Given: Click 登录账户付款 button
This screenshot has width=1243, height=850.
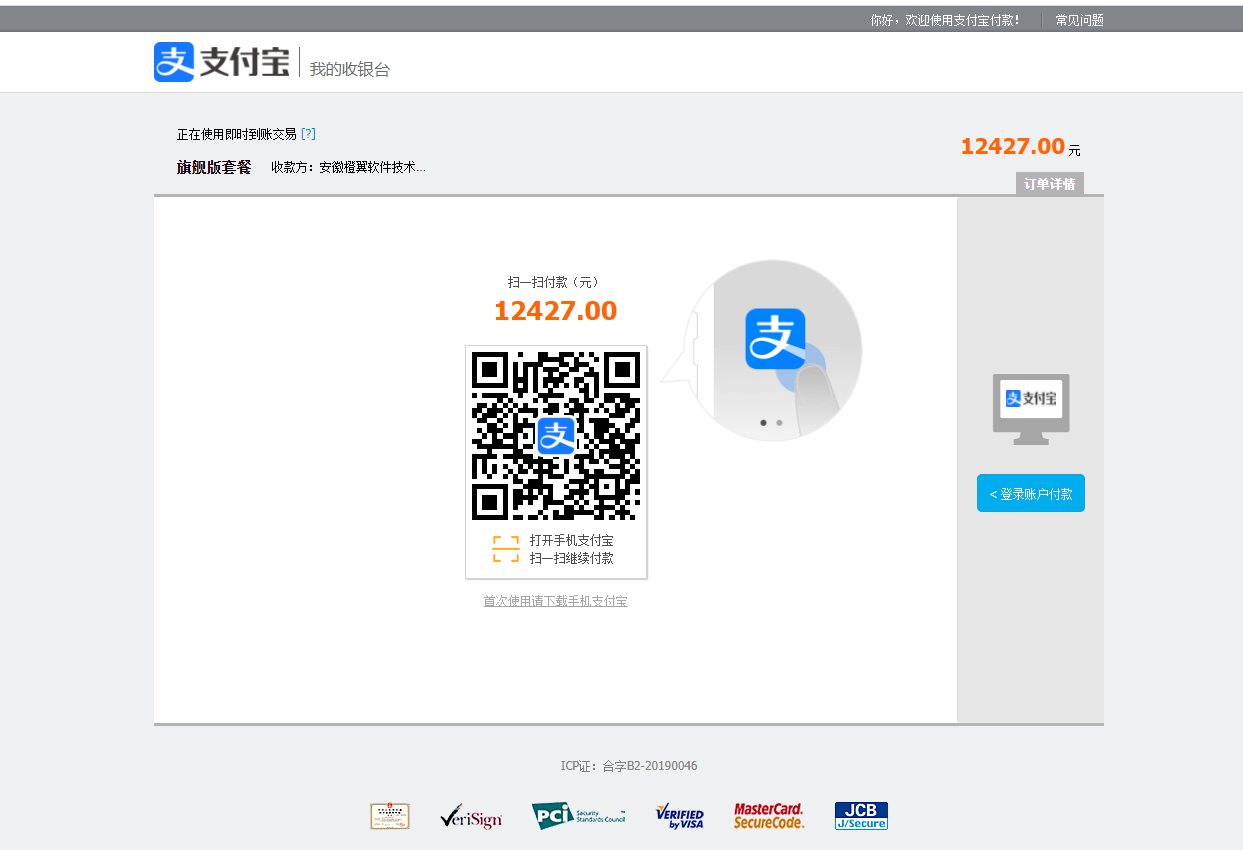Looking at the screenshot, I should pos(1031,494).
